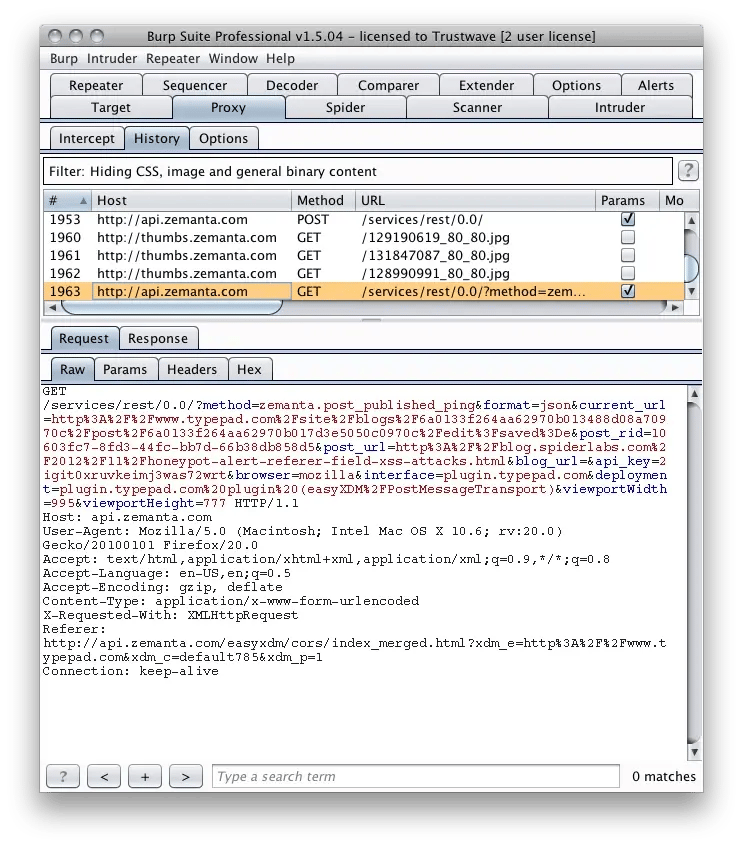Toggle Params checkbox for request 1953

coord(628,219)
